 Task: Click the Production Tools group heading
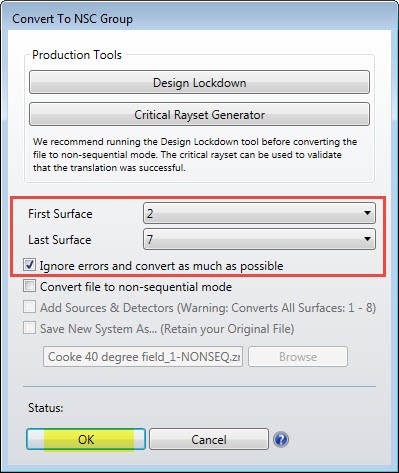click(x=77, y=55)
